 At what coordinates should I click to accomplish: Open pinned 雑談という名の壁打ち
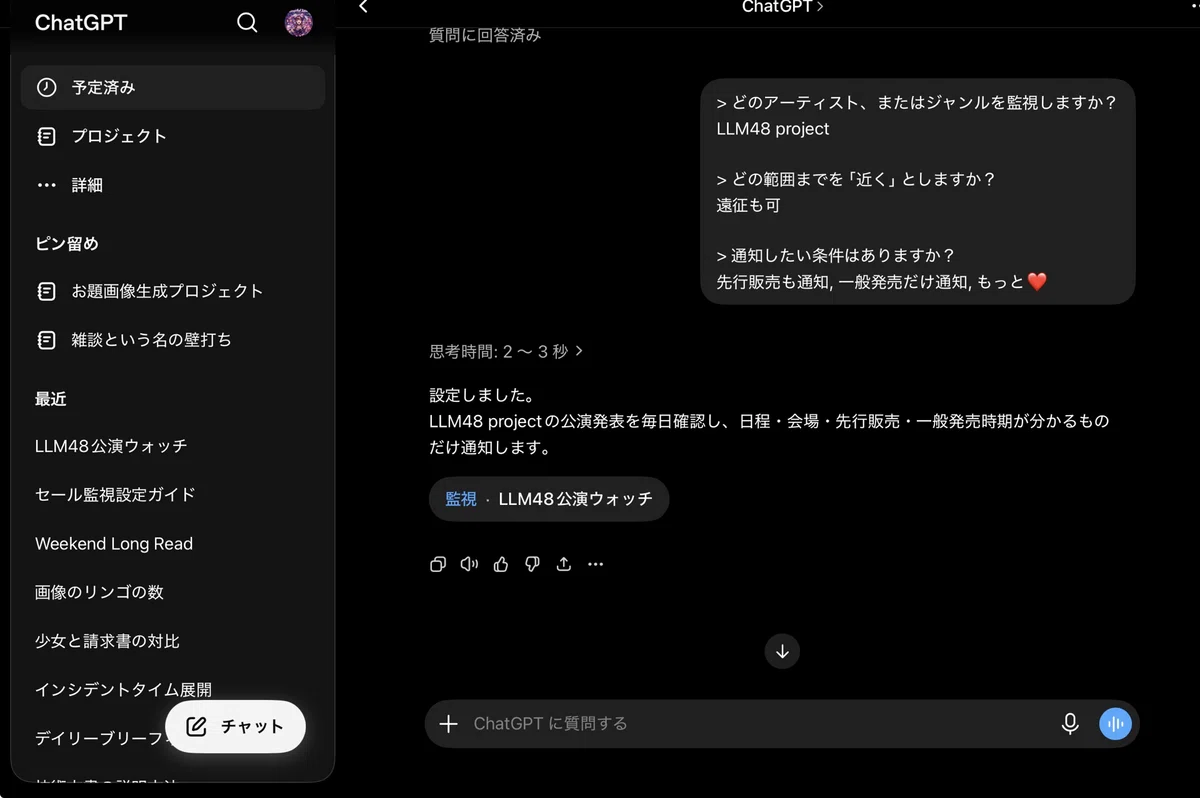173,340
